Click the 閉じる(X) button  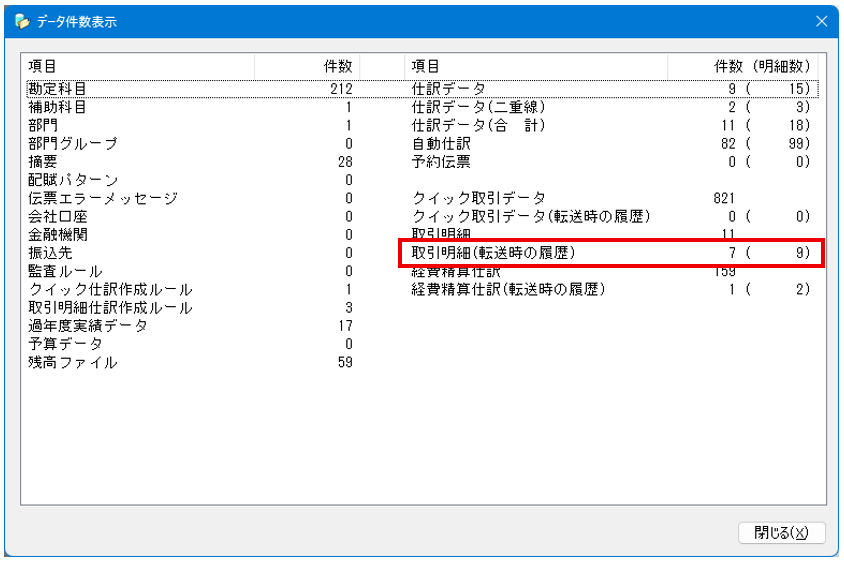click(781, 532)
